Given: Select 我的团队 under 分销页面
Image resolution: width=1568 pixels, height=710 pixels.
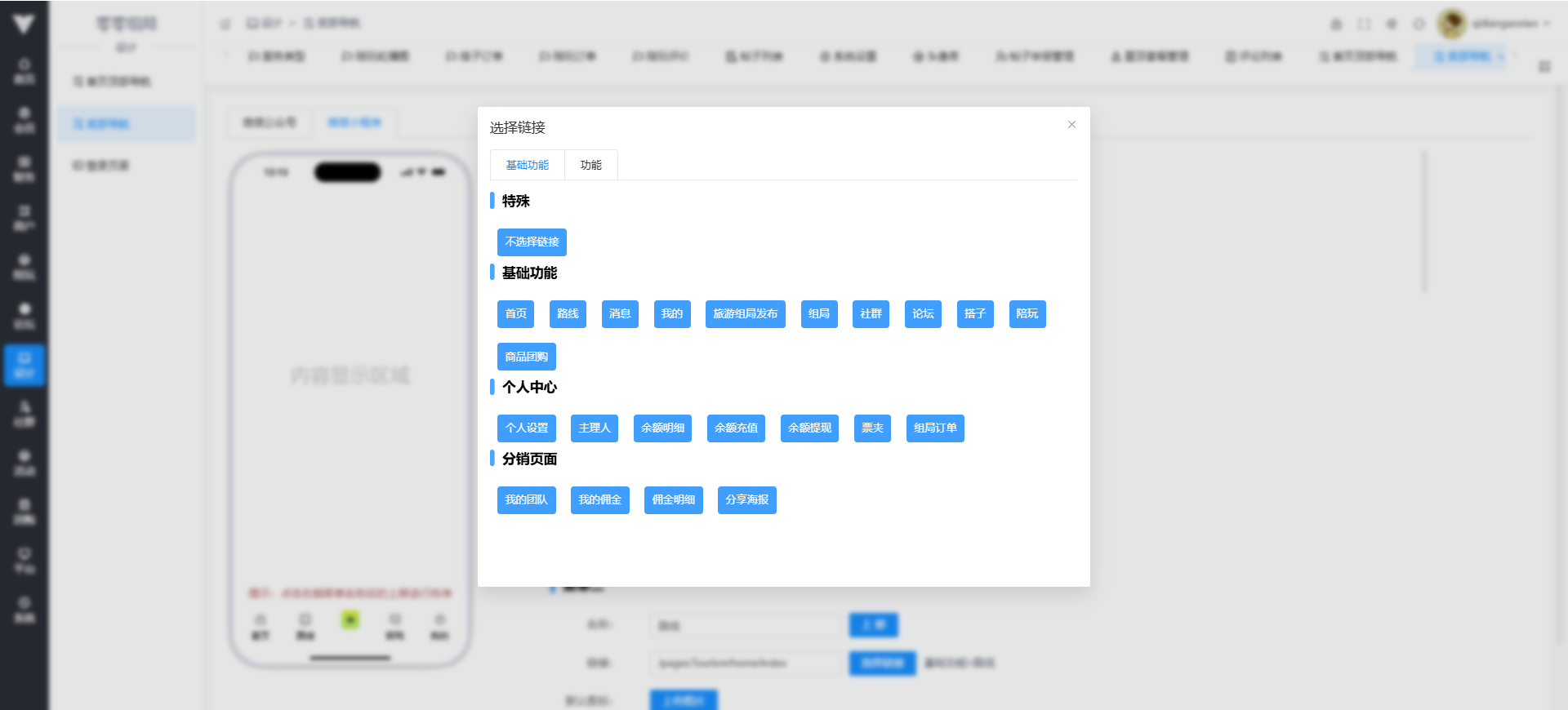Looking at the screenshot, I should click(x=526, y=500).
